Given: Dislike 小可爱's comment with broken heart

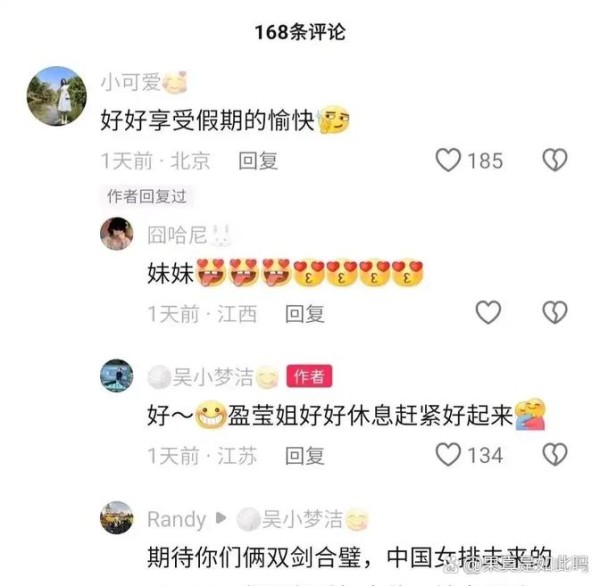Looking at the screenshot, I should pos(555,160).
